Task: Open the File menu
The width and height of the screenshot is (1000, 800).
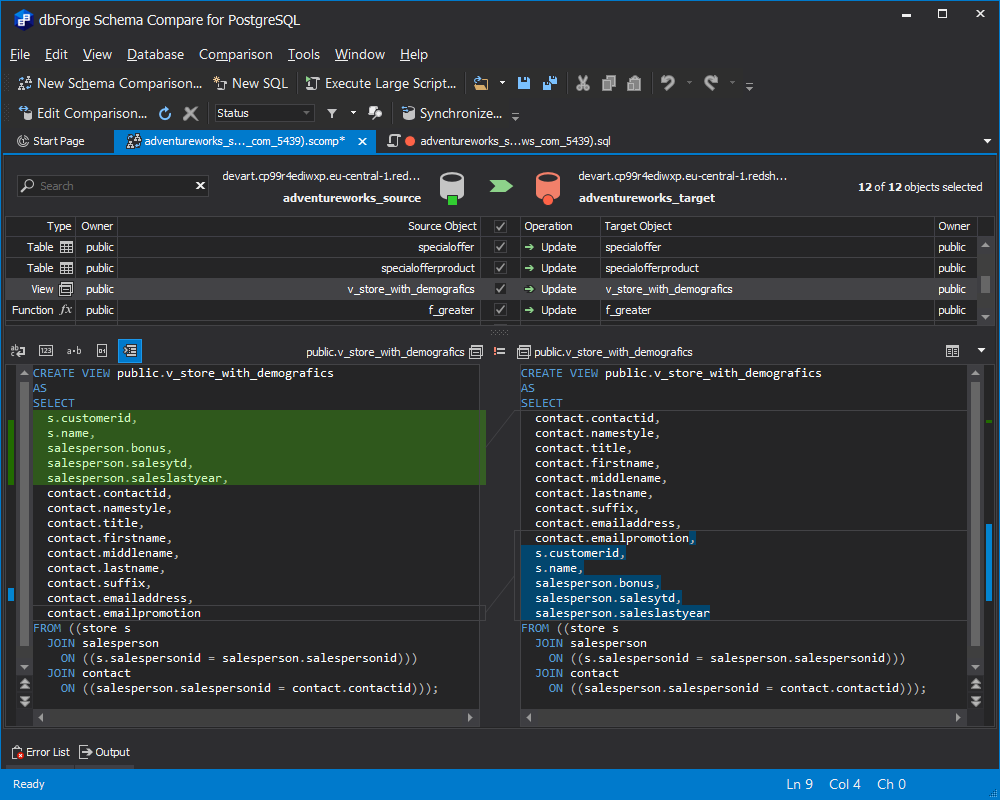Action: point(20,54)
